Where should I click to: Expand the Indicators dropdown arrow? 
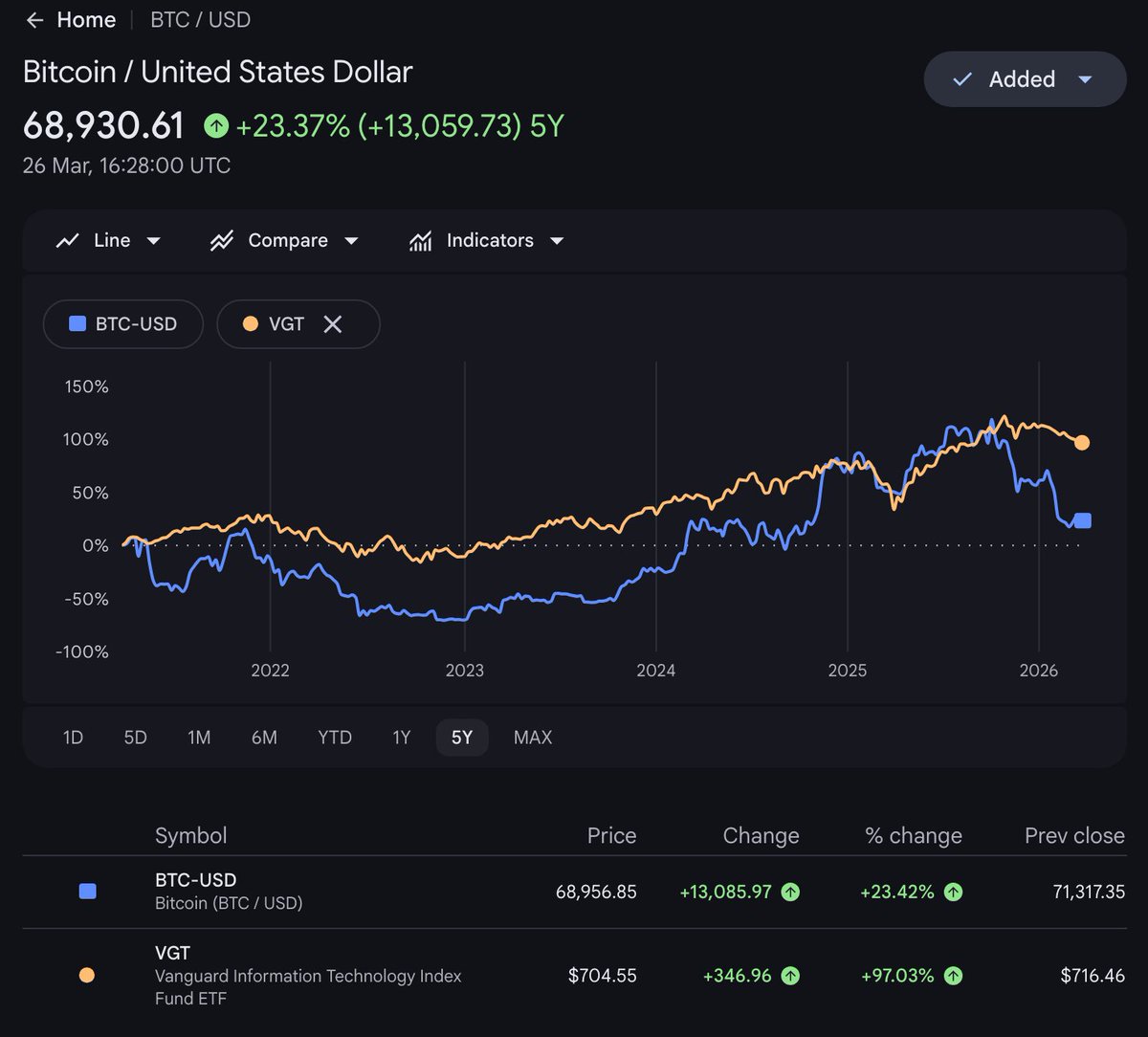[x=557, y=241]
